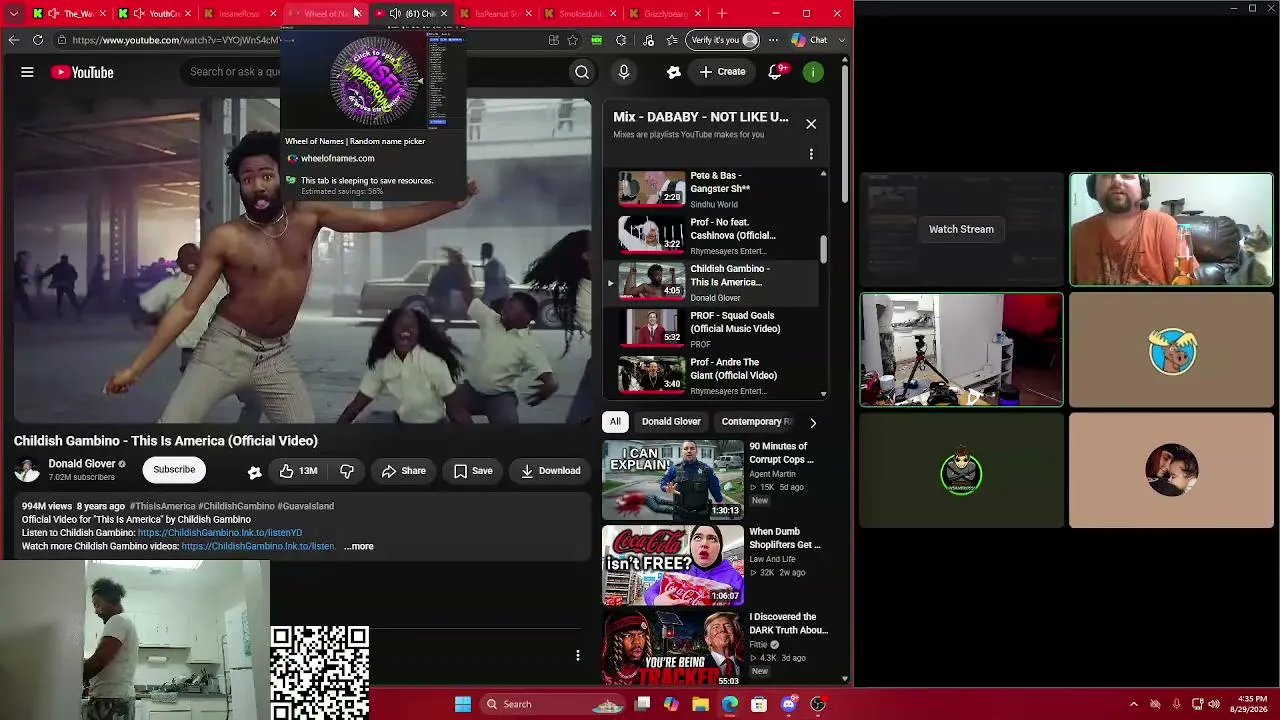This screenshot has height=720, width=1280.
Task: Switch to the InsaneRoss browser tab
Action: (x=239, y=14)
